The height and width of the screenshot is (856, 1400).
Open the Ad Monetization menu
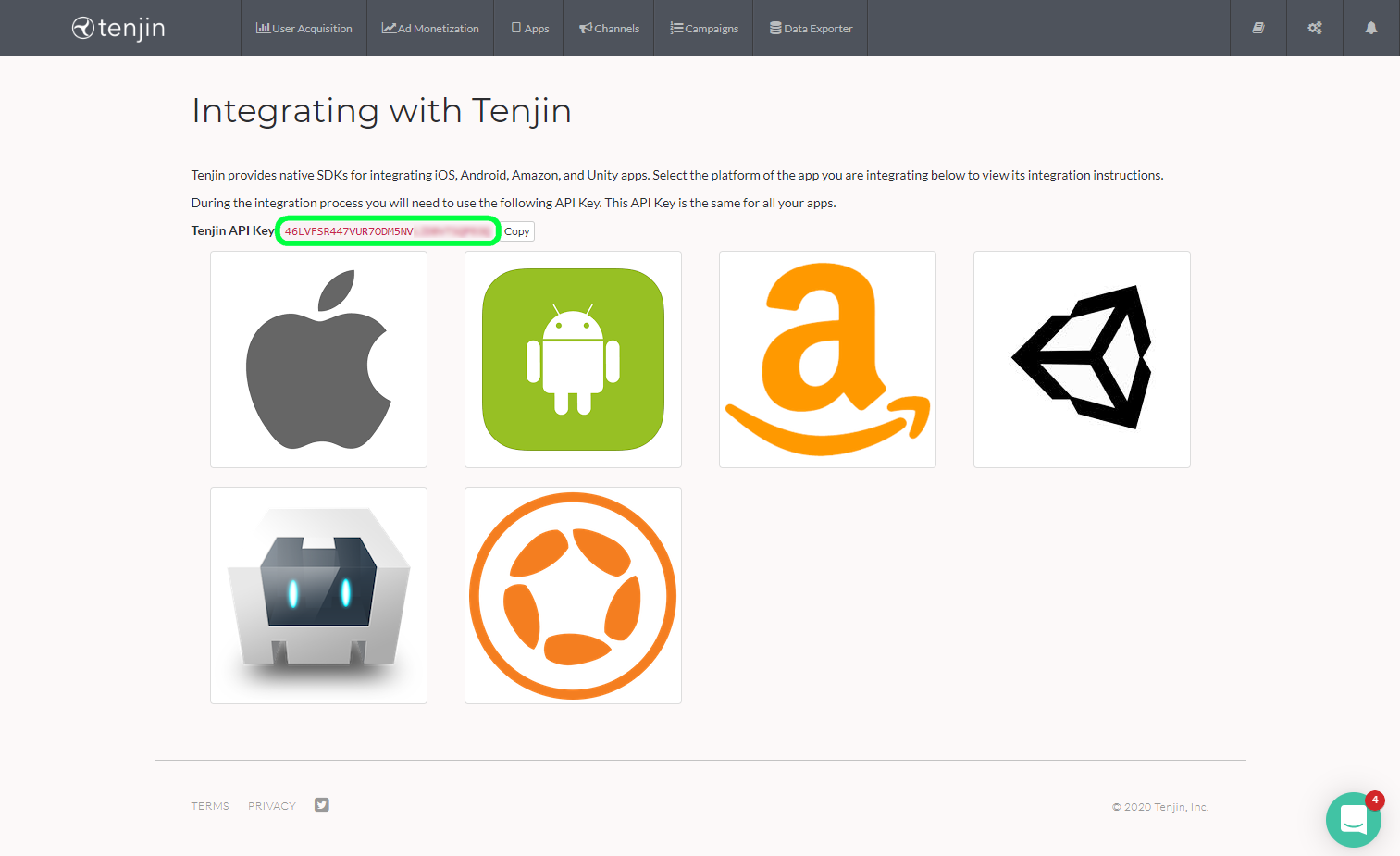[x=430, y=28]
